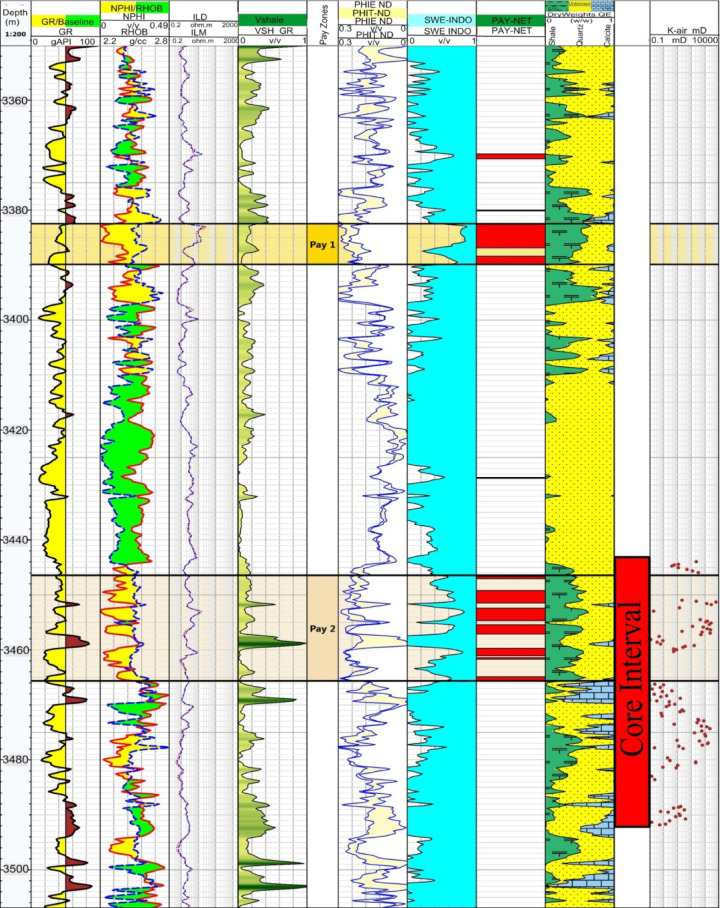This screenshot has width=720, height=908.
Task: Select the Pay Zones vertical track header
Action: coord(324,25)
